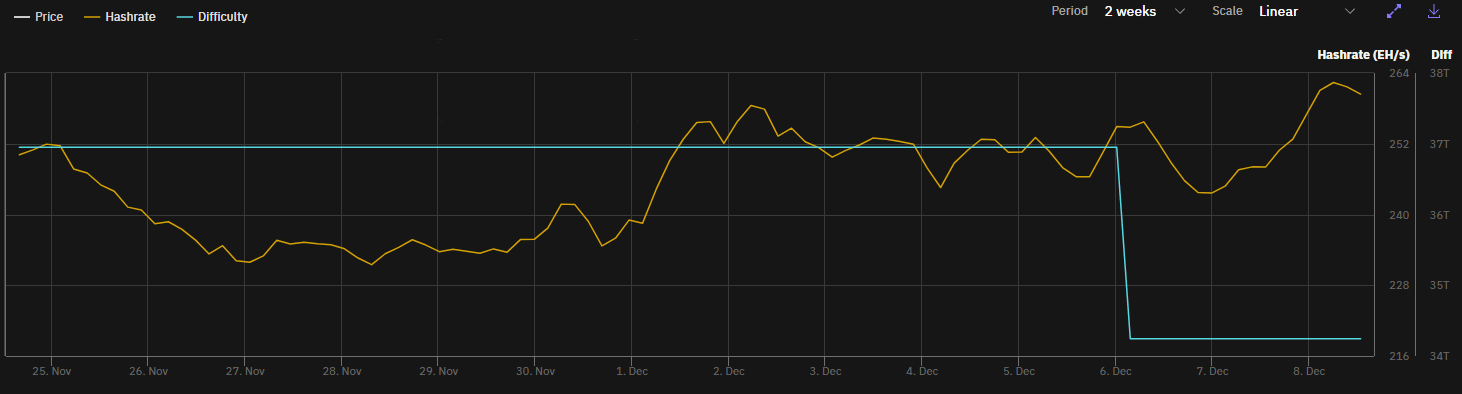The width and height of the screenshot is (1462, 394).
Task: Click the 34T difficulty axis value
Action: [x=1441, y=356]
